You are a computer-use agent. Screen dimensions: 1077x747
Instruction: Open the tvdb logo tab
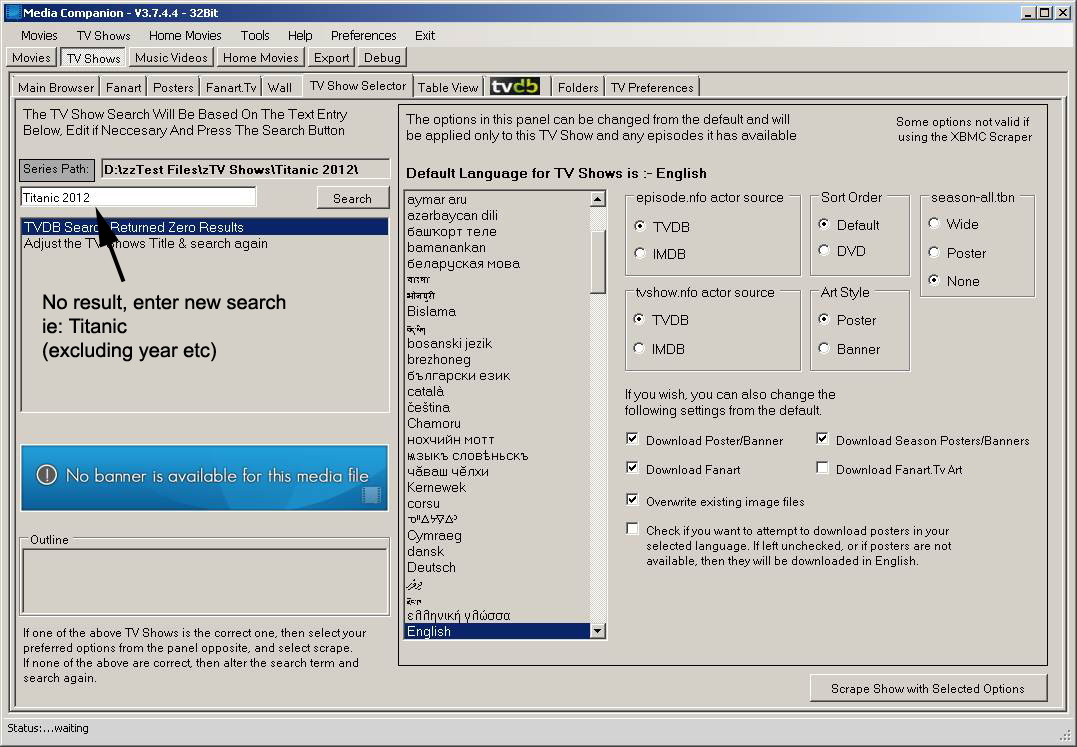pos(515,87)
